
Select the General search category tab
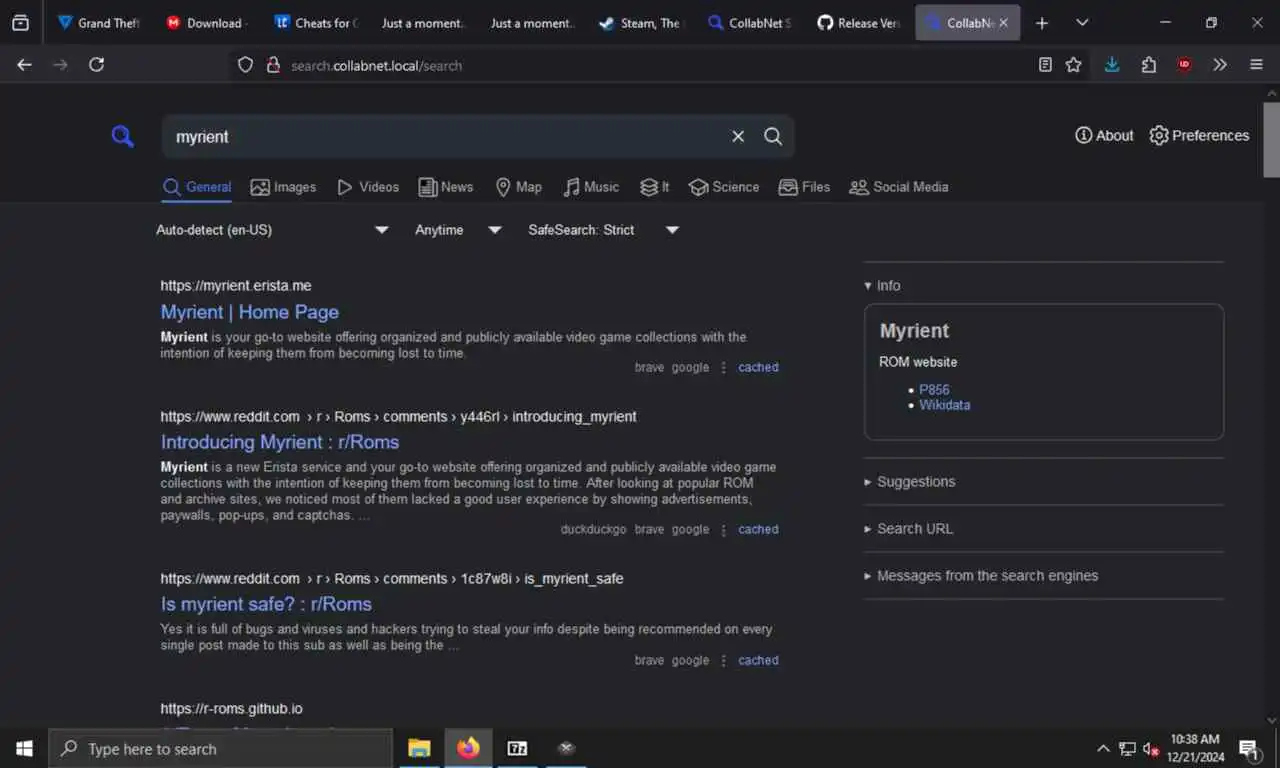tap(197, 187)
